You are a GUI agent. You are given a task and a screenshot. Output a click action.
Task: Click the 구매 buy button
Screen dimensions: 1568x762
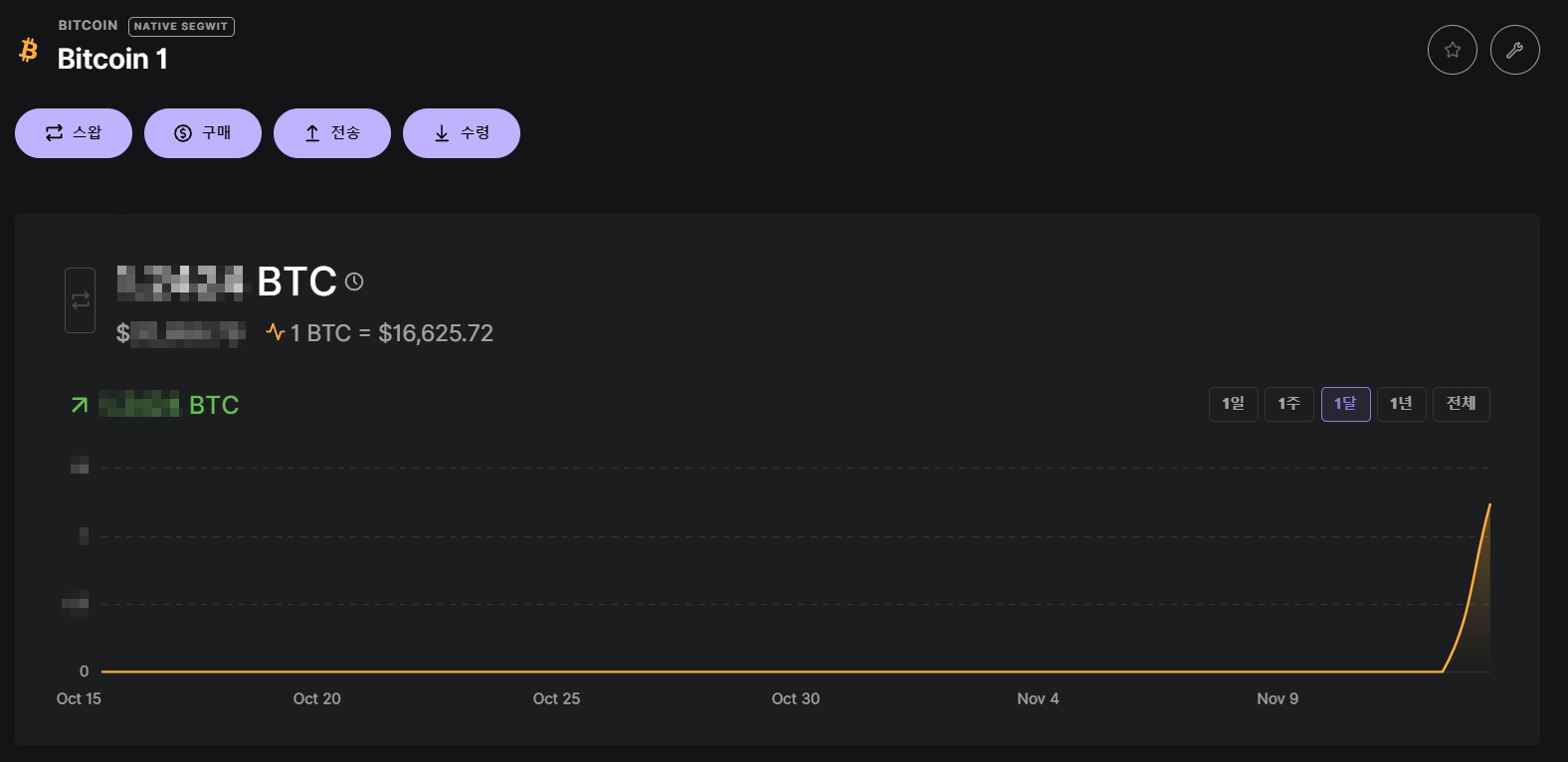tap(203, 133)
